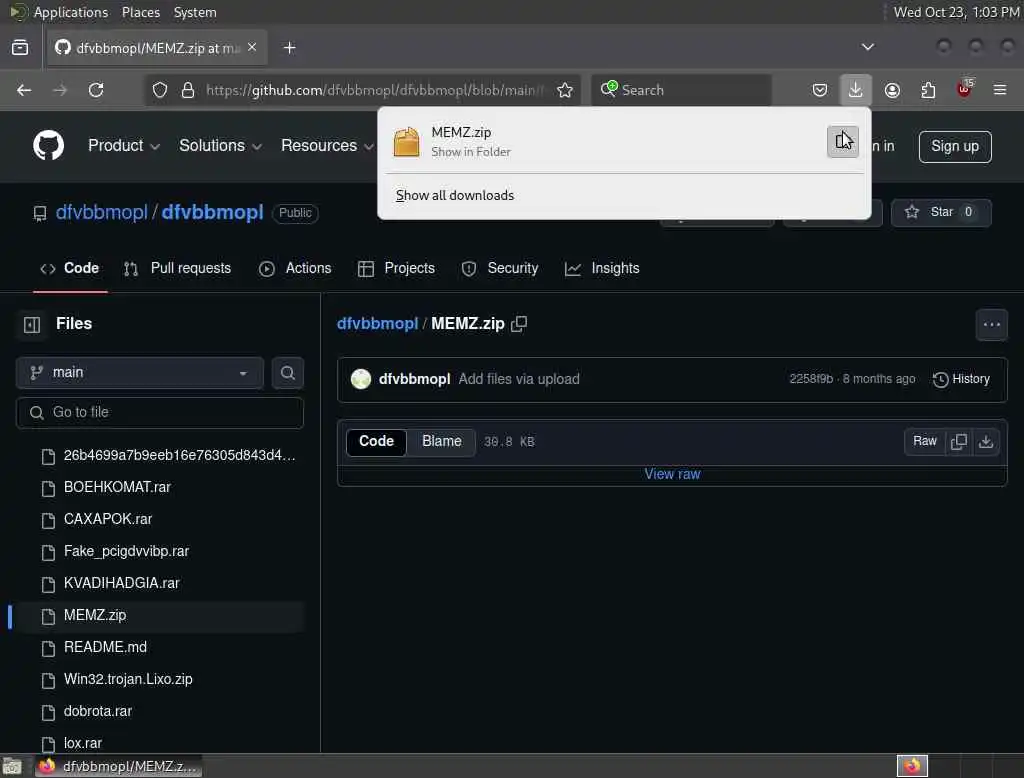Open commit message Add files via upload
Image resolution: width=1024 pixels, height=778 pixels.
519,380
